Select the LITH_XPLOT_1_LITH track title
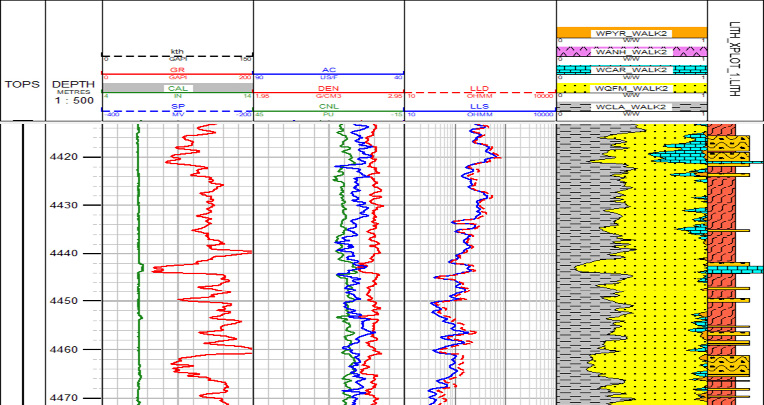The image size is (764, 405). point(735,60)
